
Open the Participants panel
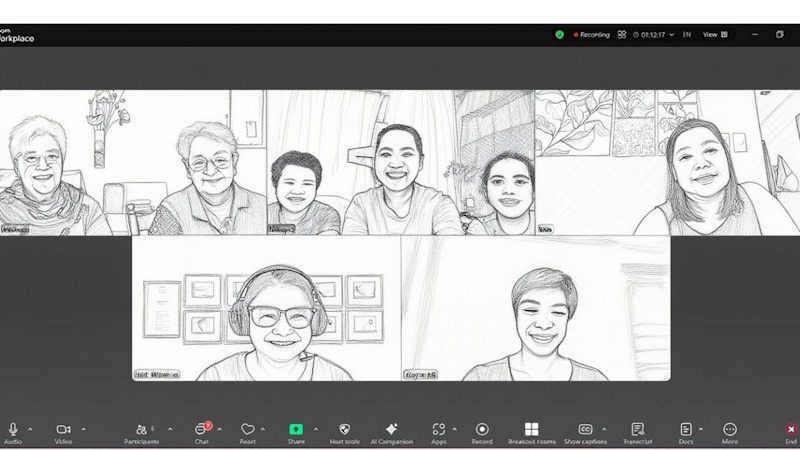pyautogui.click(x=141, y=429)
